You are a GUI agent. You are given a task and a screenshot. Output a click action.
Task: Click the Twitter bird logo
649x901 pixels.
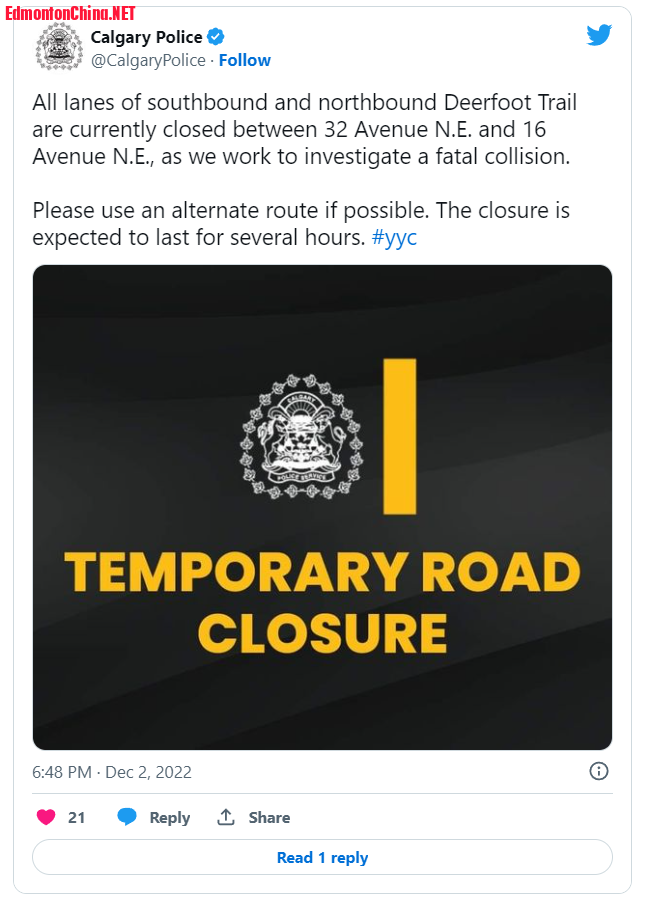click(x=598, y=35)
